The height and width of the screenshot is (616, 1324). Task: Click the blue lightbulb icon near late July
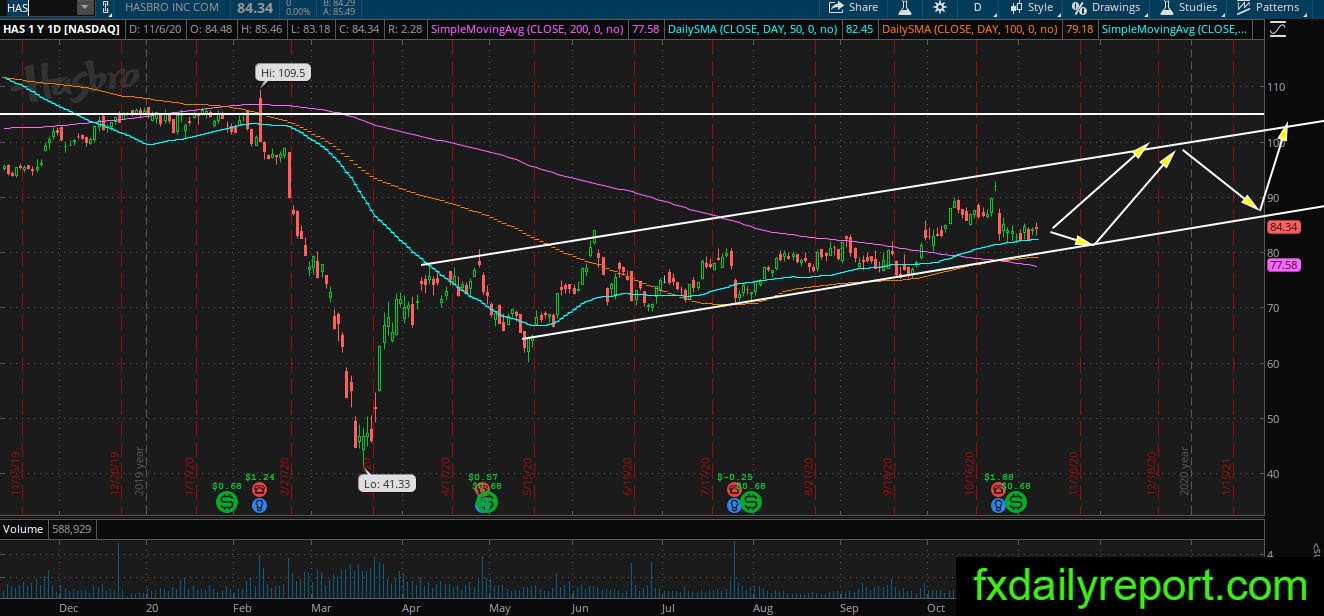tap(733, 506)
